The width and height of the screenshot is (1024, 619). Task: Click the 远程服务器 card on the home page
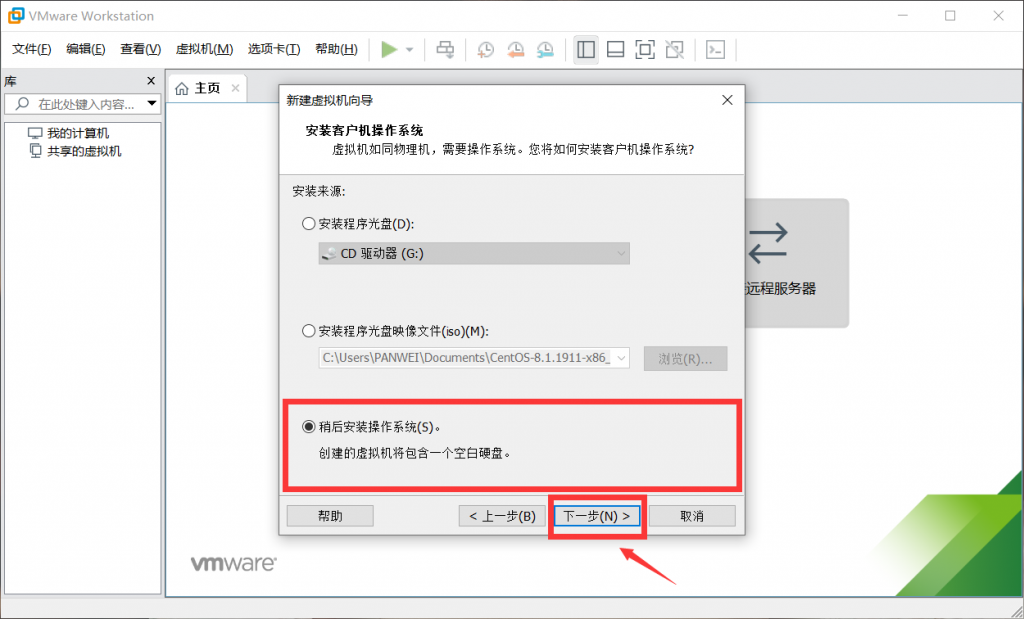coord(797,263)
